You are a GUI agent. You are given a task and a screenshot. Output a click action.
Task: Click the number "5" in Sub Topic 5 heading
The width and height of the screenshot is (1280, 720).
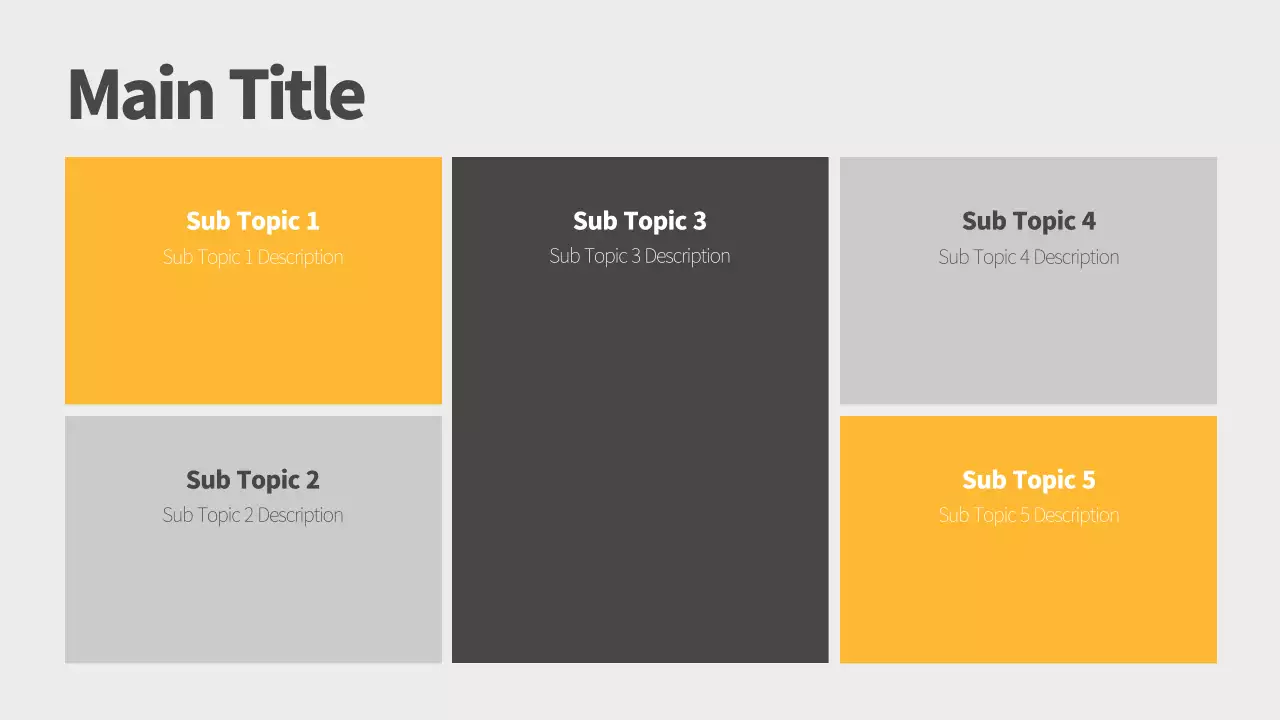(1088, 480)
